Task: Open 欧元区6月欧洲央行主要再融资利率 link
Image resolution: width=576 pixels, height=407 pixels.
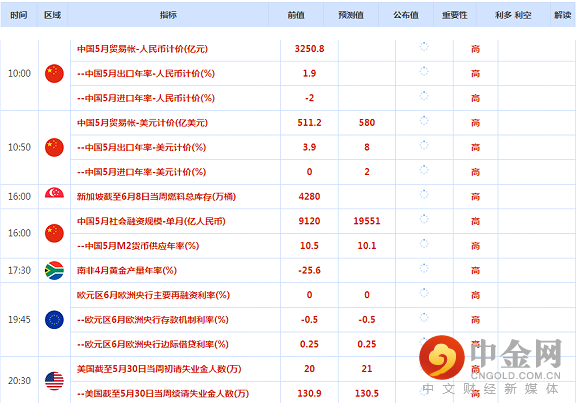Action: tap(153, 295)
